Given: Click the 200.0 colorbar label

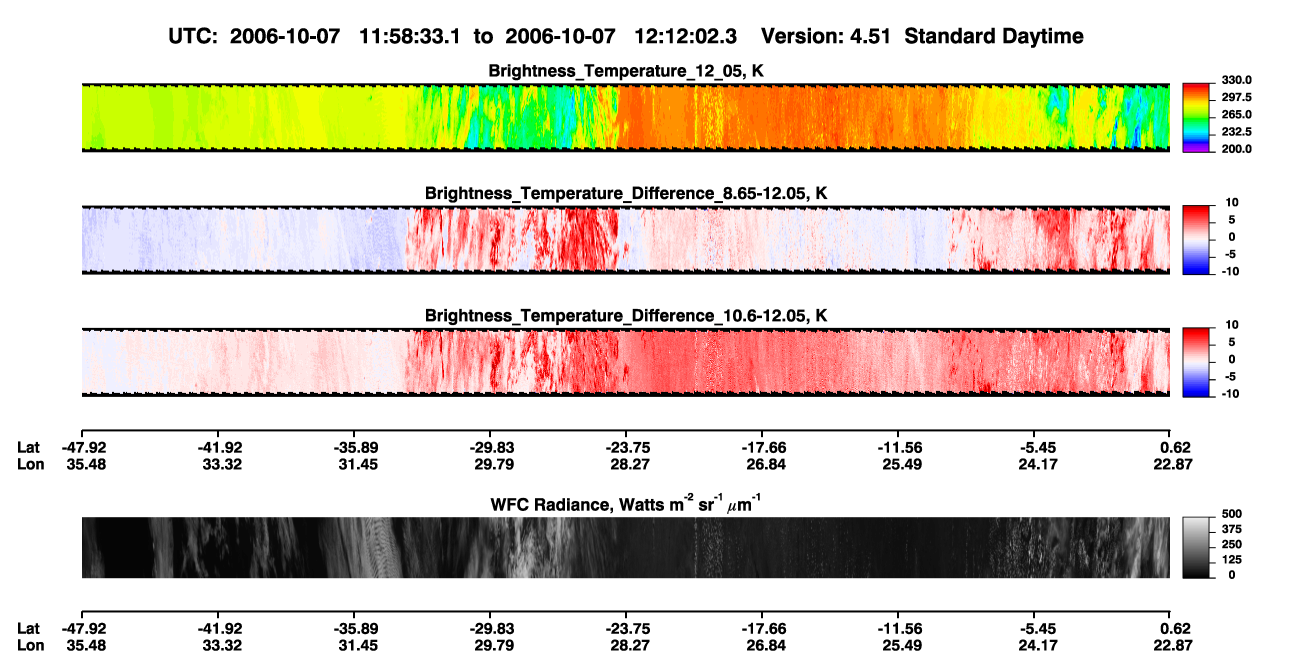Looking at the screenshot, I should (x=1236, y=148).
